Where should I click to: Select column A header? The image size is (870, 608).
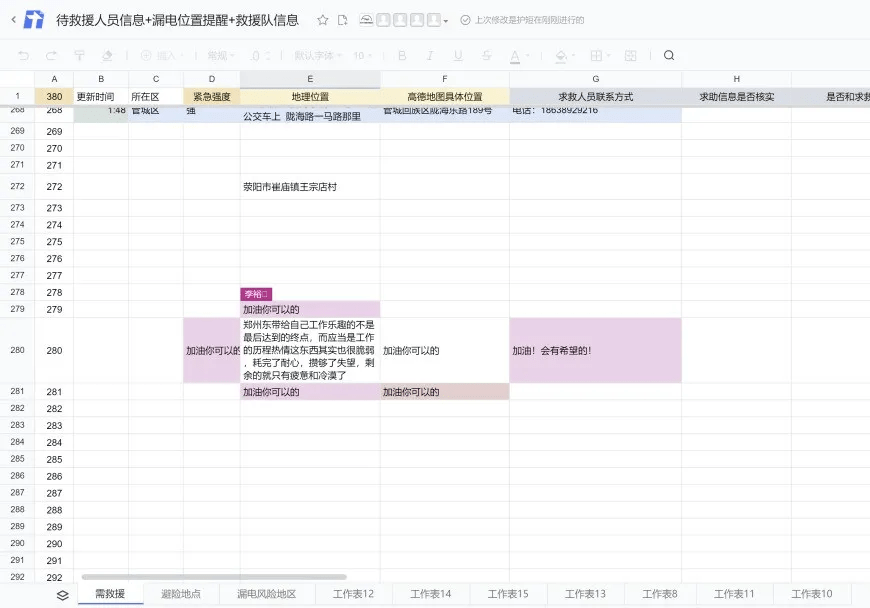tap(54, 79)
